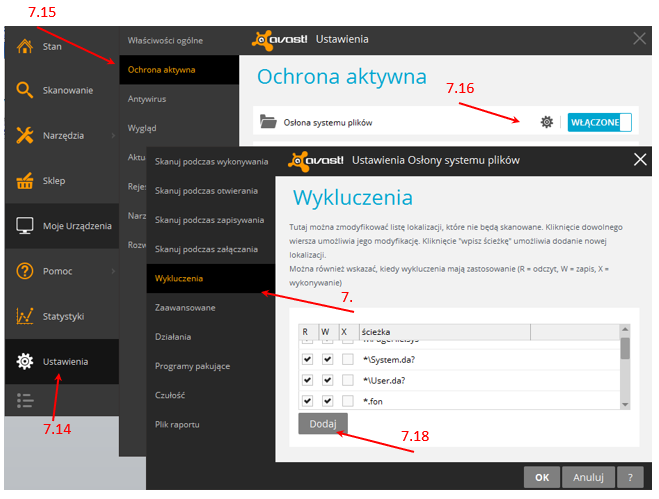Select the Moje Urządzenia monitor icon
The image size is (659, 499).
point(24,226)
